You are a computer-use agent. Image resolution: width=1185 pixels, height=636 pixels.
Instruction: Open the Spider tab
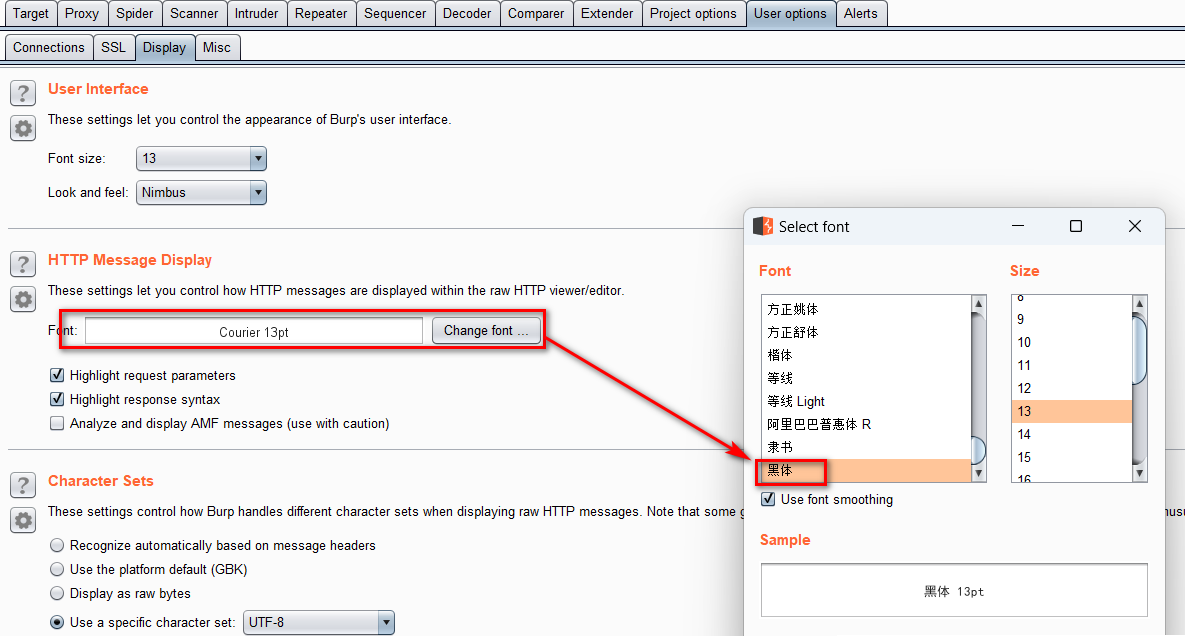[x=135, y=14]
